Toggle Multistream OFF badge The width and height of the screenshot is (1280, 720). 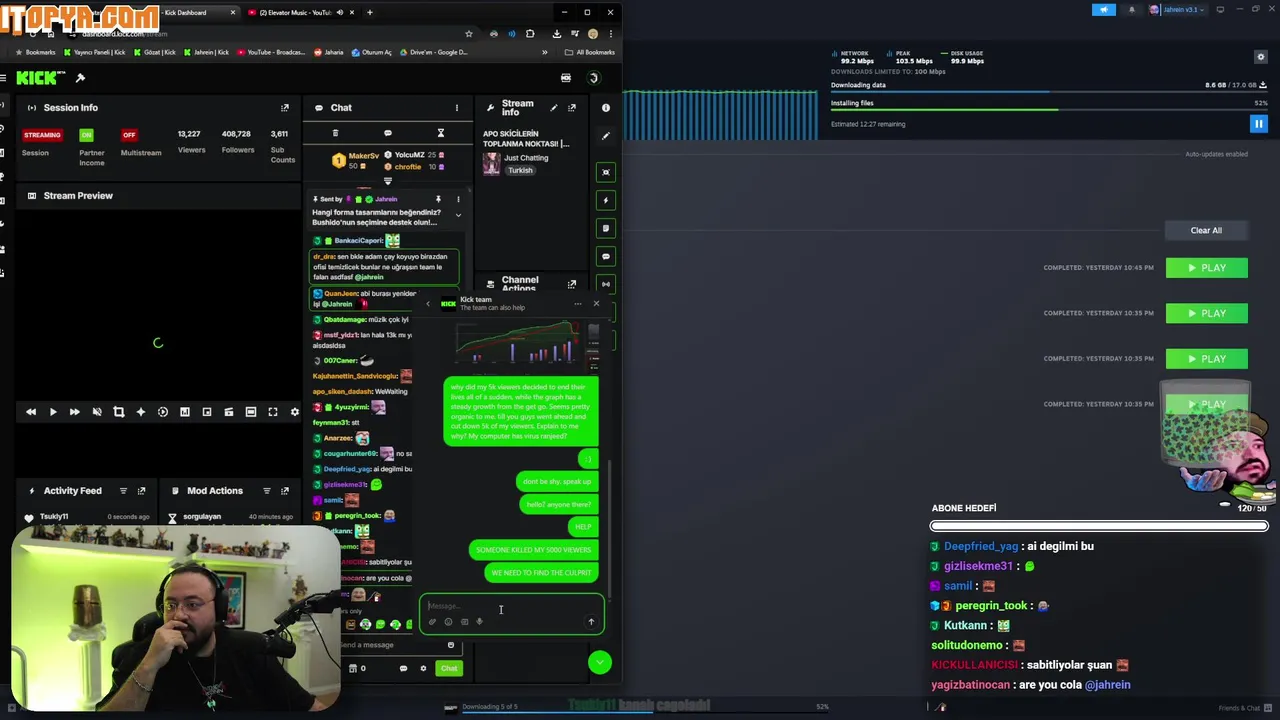pyautogui.click(x=129, y=135)
